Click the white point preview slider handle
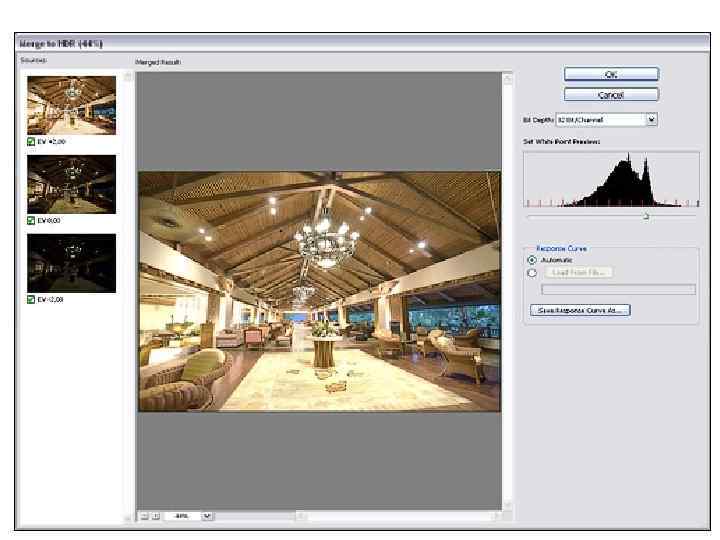 pyautogui.click(x=645, y=215)
